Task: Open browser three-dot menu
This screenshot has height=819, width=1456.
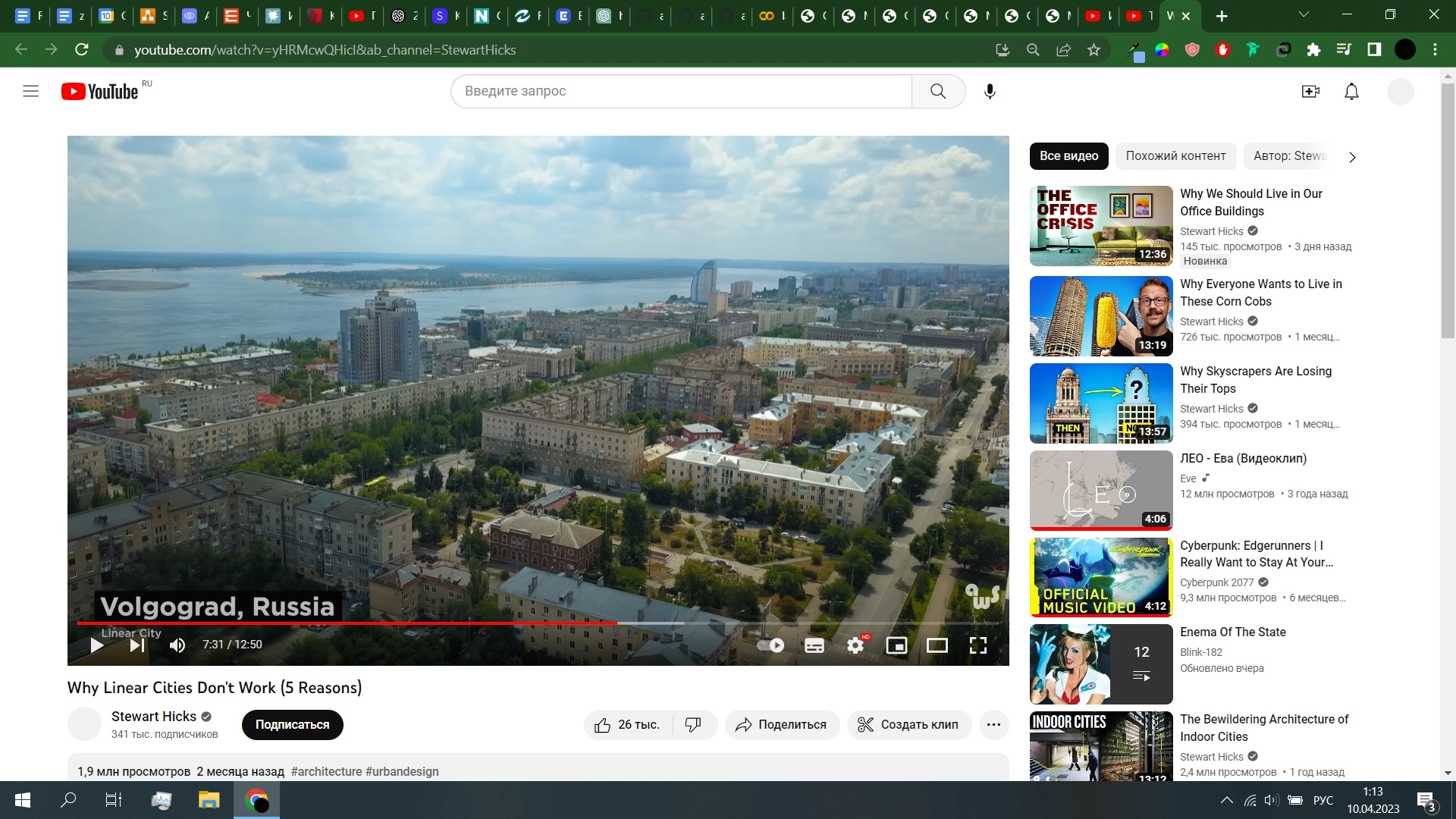Action: pyautogui.click(x=1435, y=50)
